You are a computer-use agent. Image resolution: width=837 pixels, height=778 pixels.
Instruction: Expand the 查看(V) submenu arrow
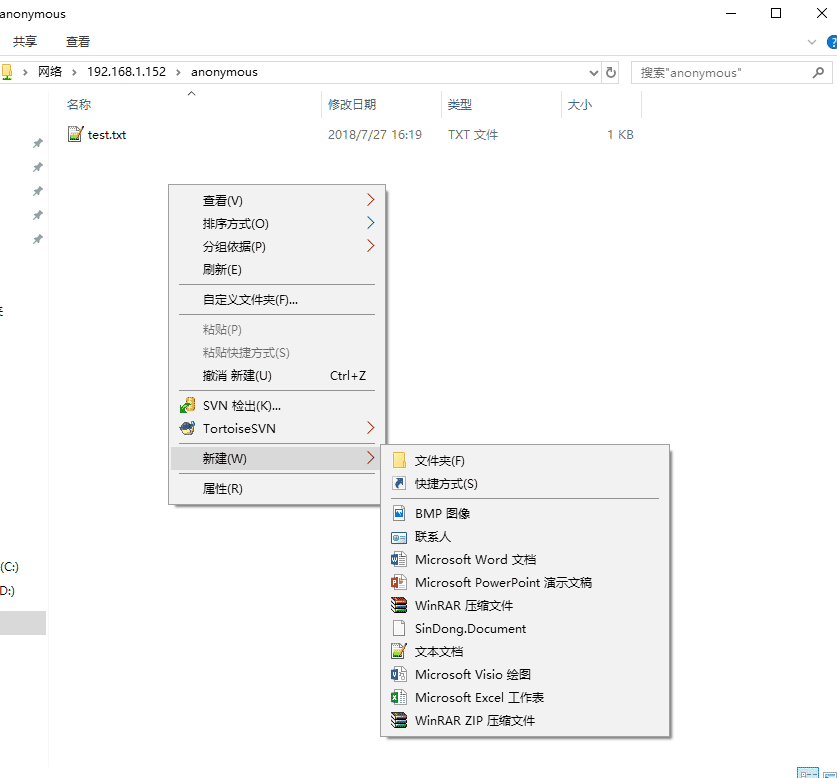(370, 200)
